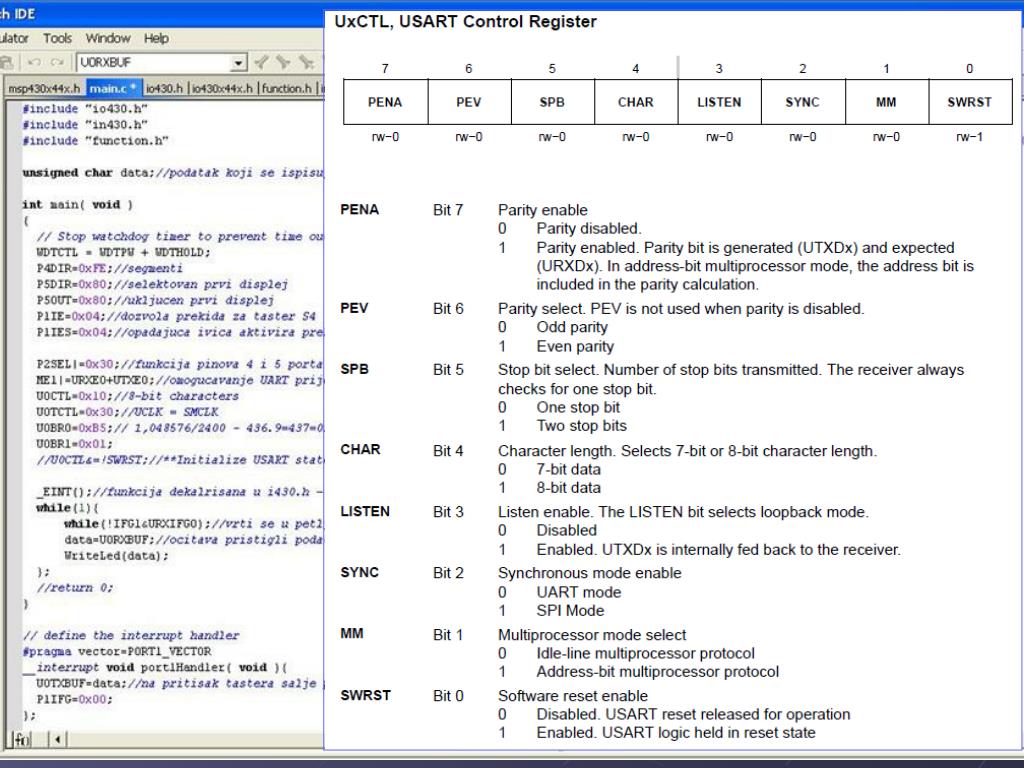Click the rw-1 reset value label
Viewport: 1024px width, 768px height.
(x=969, y=137)
